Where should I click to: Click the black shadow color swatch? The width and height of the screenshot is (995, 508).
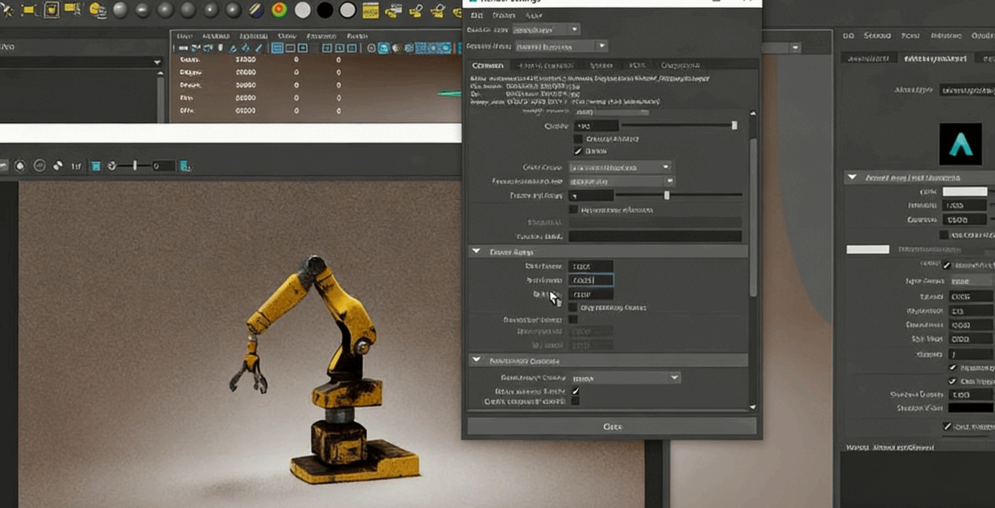970,408
